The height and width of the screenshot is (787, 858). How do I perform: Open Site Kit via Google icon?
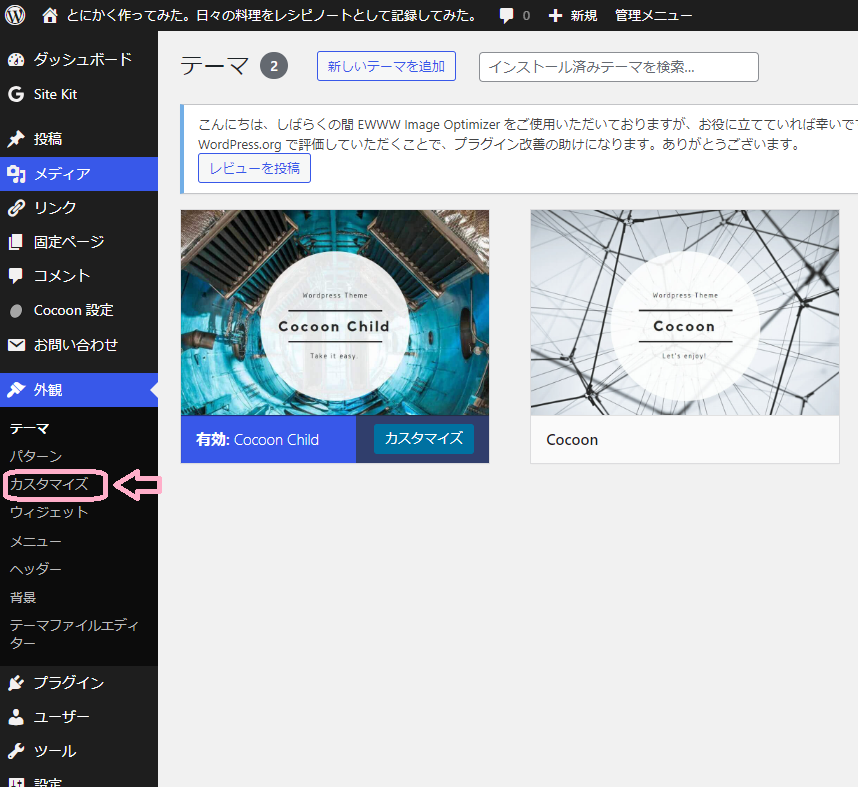tap(16, 95)
